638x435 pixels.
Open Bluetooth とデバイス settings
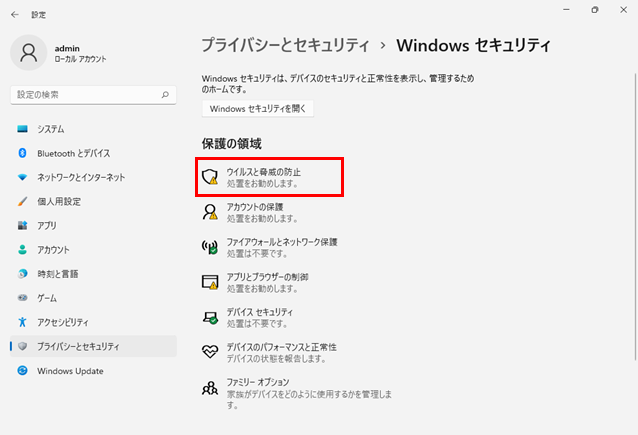point(94,153)
